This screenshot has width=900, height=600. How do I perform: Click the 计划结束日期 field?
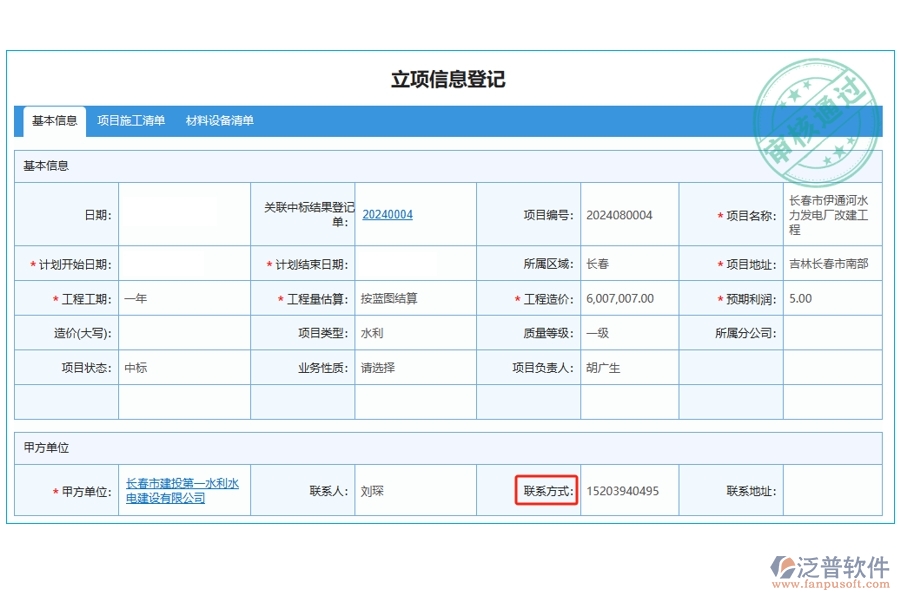click(x=415, y=264)
